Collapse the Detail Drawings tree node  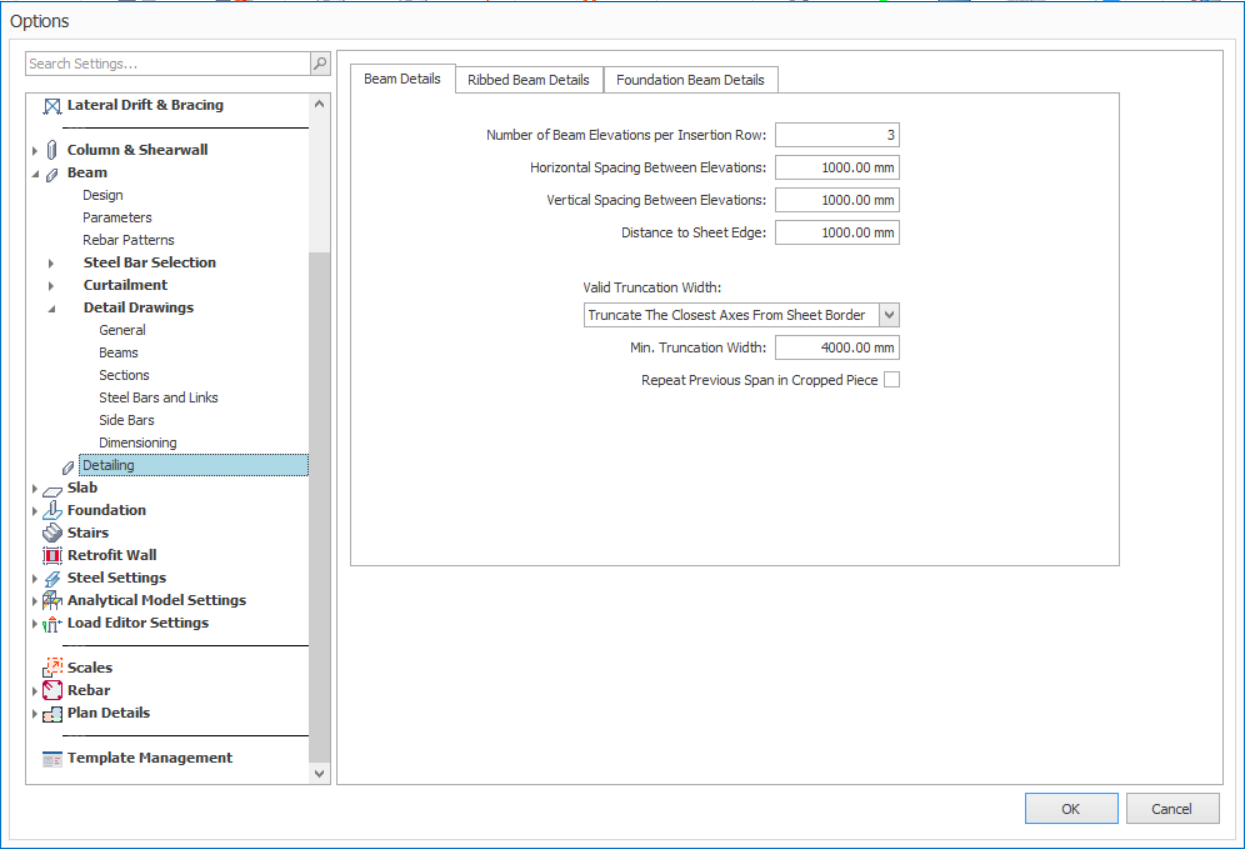tap(52, 308)
